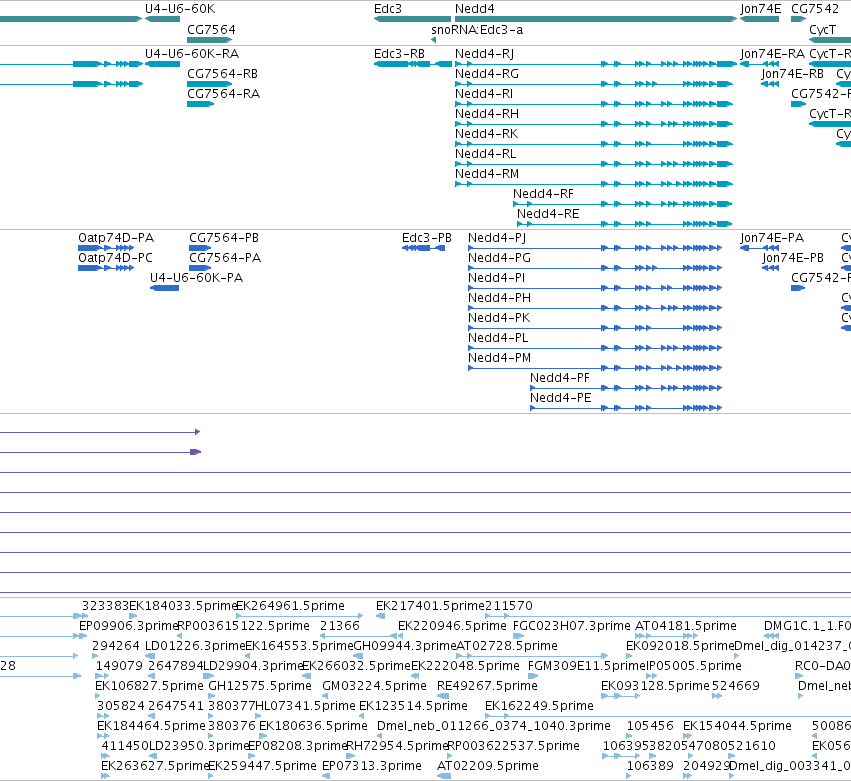Select the EP09906.3prime feature
This screenshot has height=781, width=851.
[x=83, y=636]
